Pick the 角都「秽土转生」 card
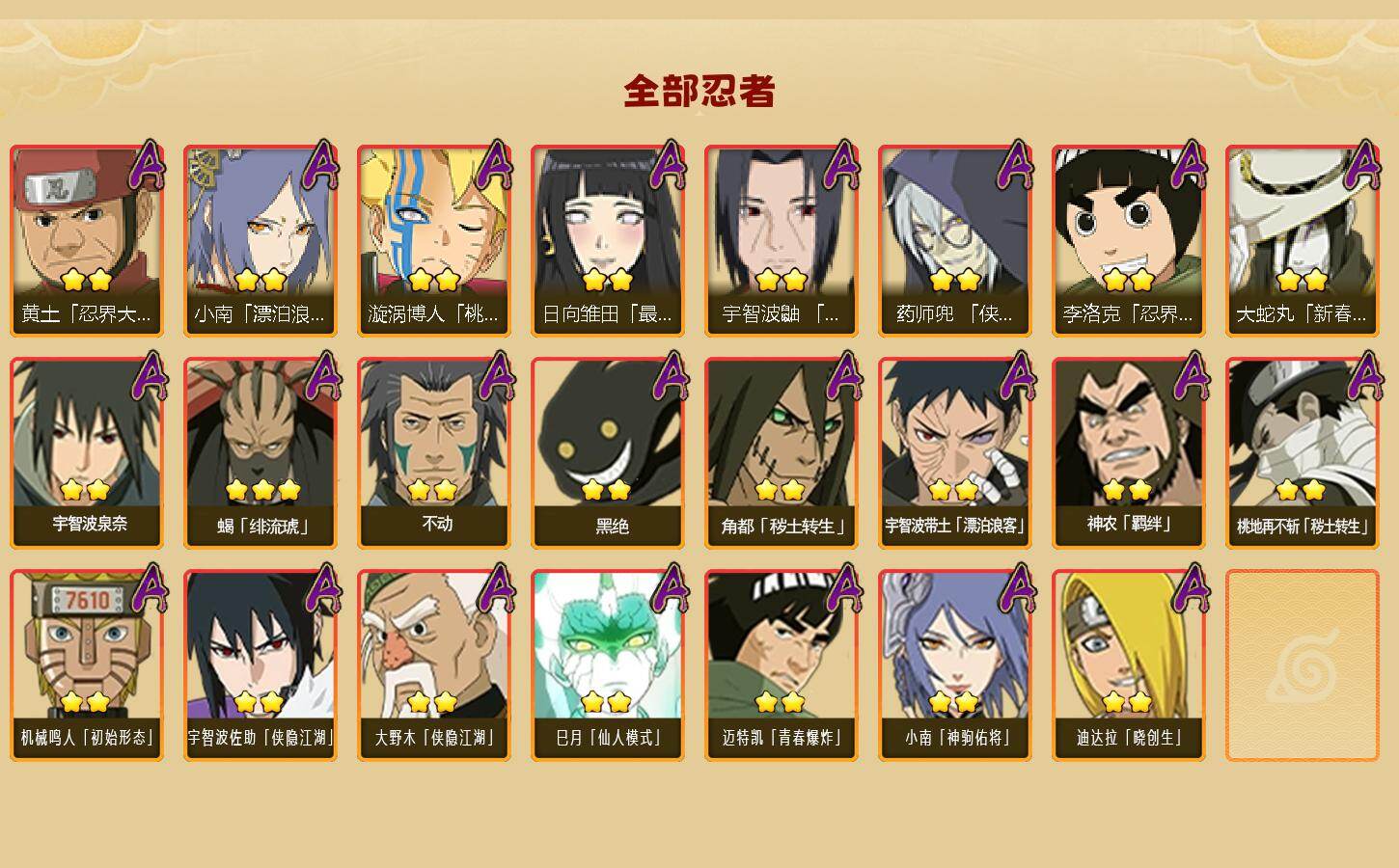 pyautogui.click(x=782, y=452)
